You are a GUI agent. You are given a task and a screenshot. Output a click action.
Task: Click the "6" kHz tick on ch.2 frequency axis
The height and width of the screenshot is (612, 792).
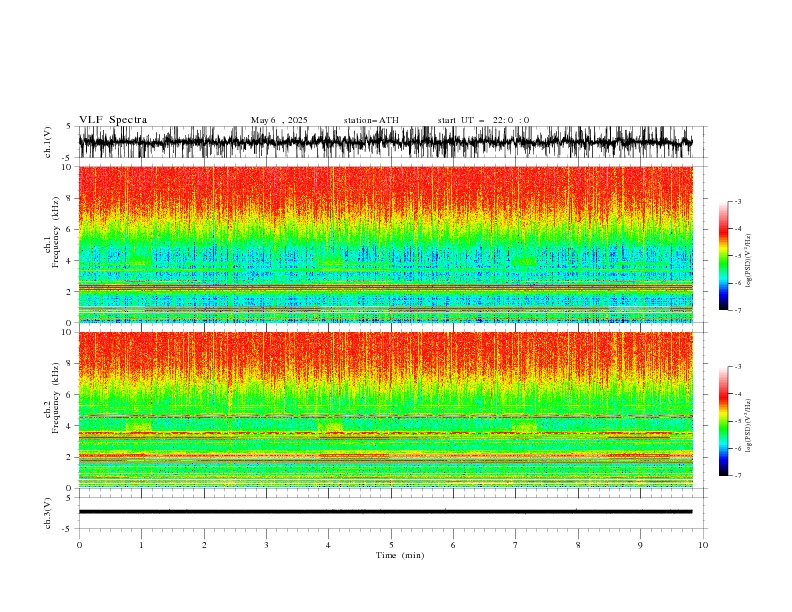click(69, 395)
